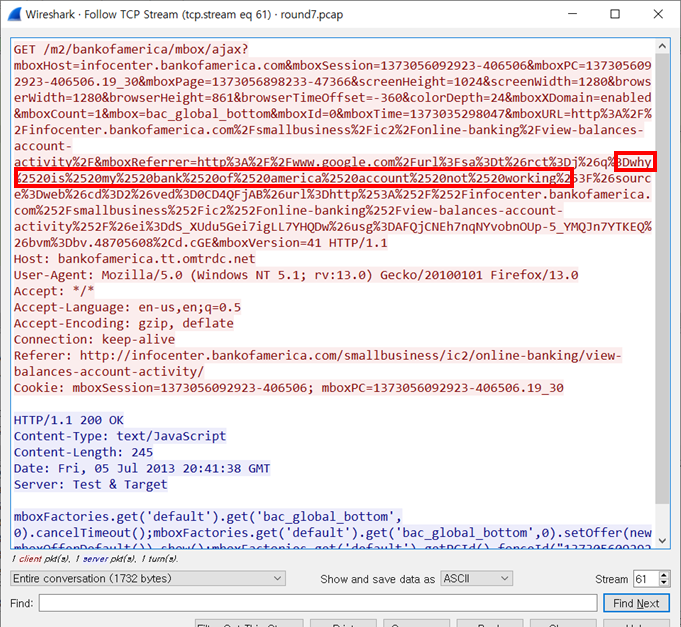
Task: Click the HTTP/1.1 200 OK response line
Action: [x=69, y=420]
